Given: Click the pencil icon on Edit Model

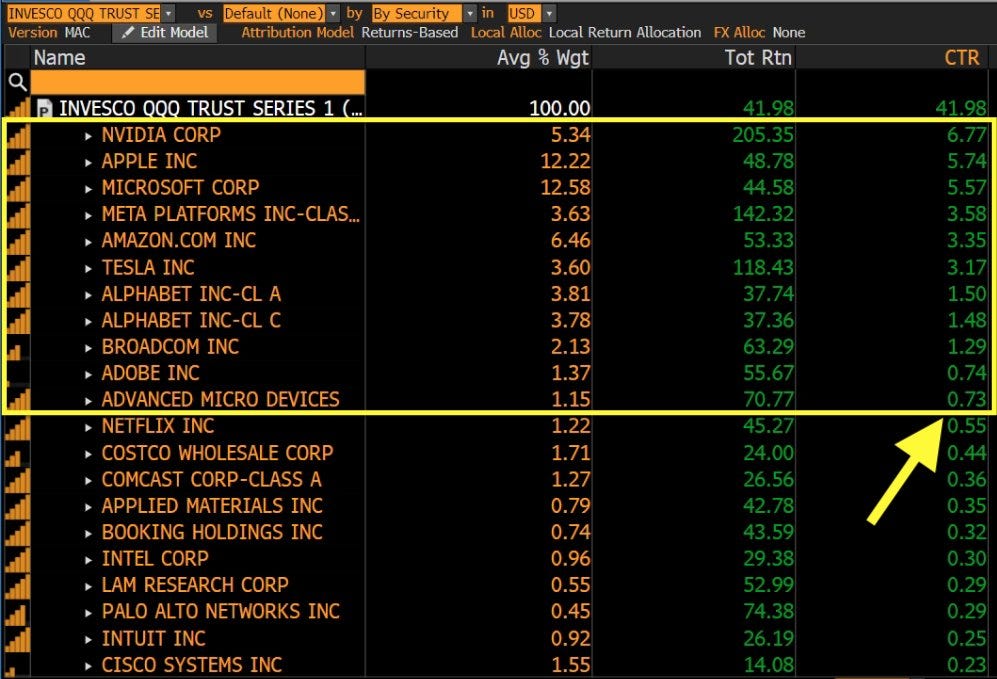Looking at the screenshot, I should tap(128, 32).
